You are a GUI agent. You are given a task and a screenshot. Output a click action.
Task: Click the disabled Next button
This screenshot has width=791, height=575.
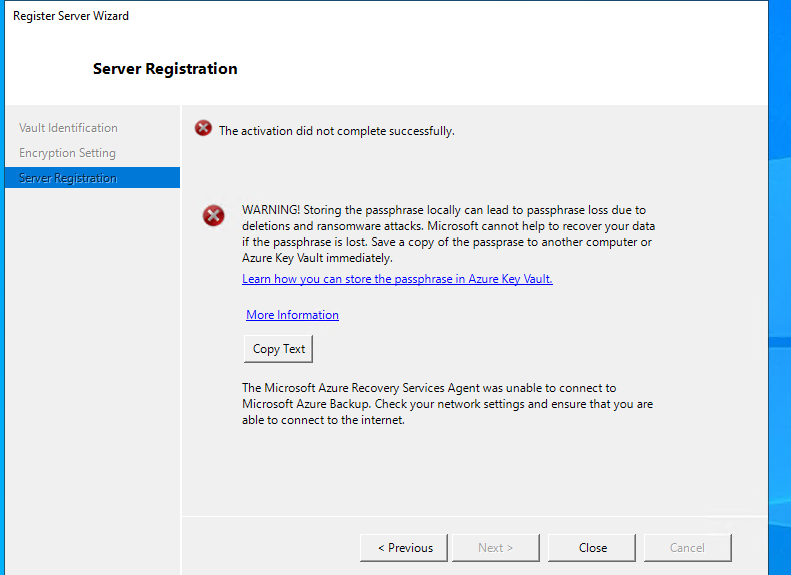(496, 548)
